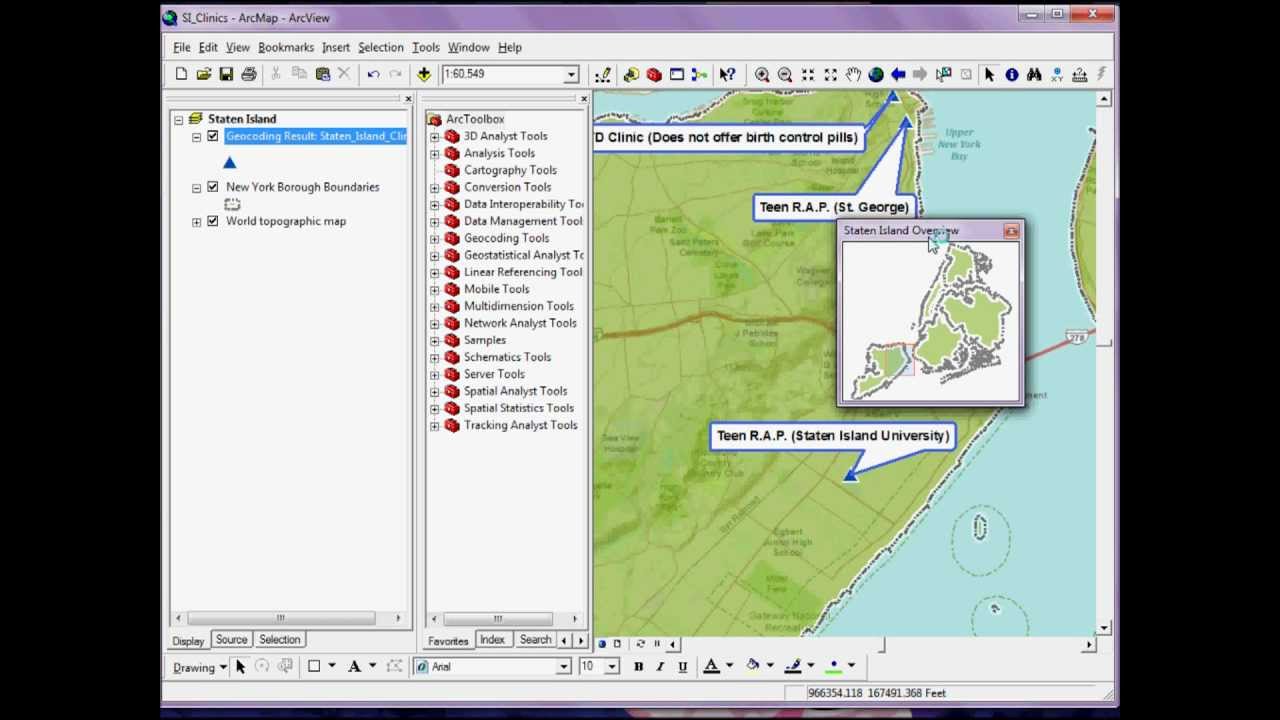Collapse the Staten Island data frame

pos(179,119)
